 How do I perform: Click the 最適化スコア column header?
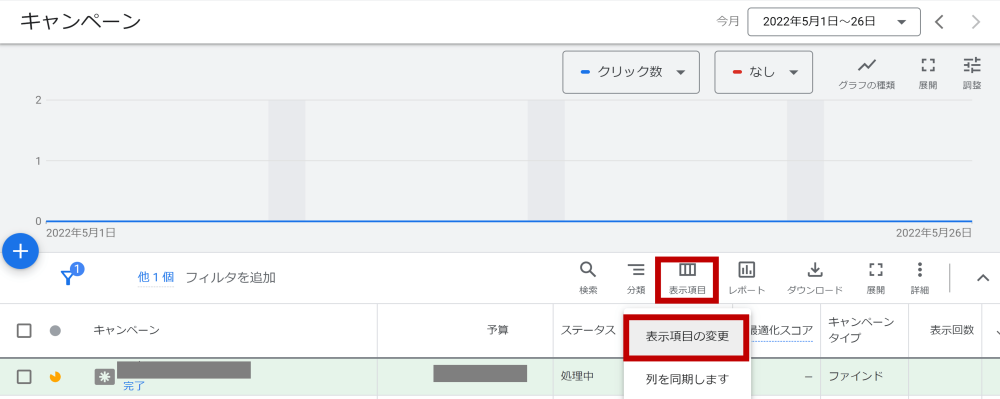click(782, 330)
